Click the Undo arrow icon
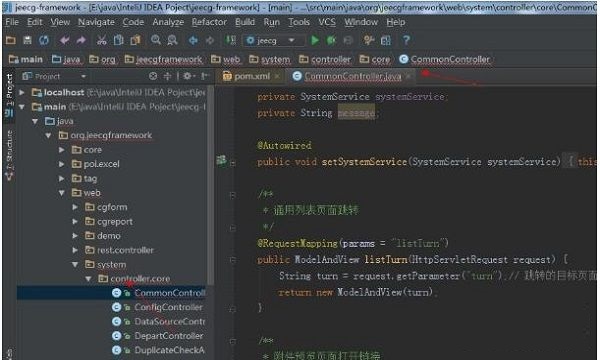 coord(64,40)
